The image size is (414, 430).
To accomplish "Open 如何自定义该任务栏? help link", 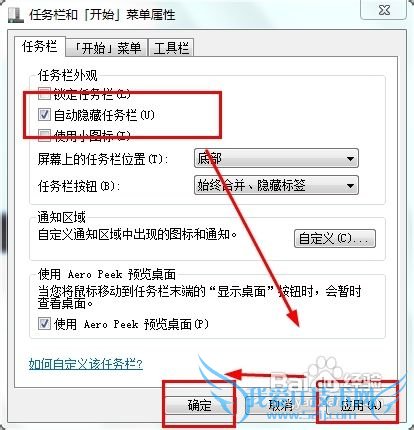I will click(86, 364).
